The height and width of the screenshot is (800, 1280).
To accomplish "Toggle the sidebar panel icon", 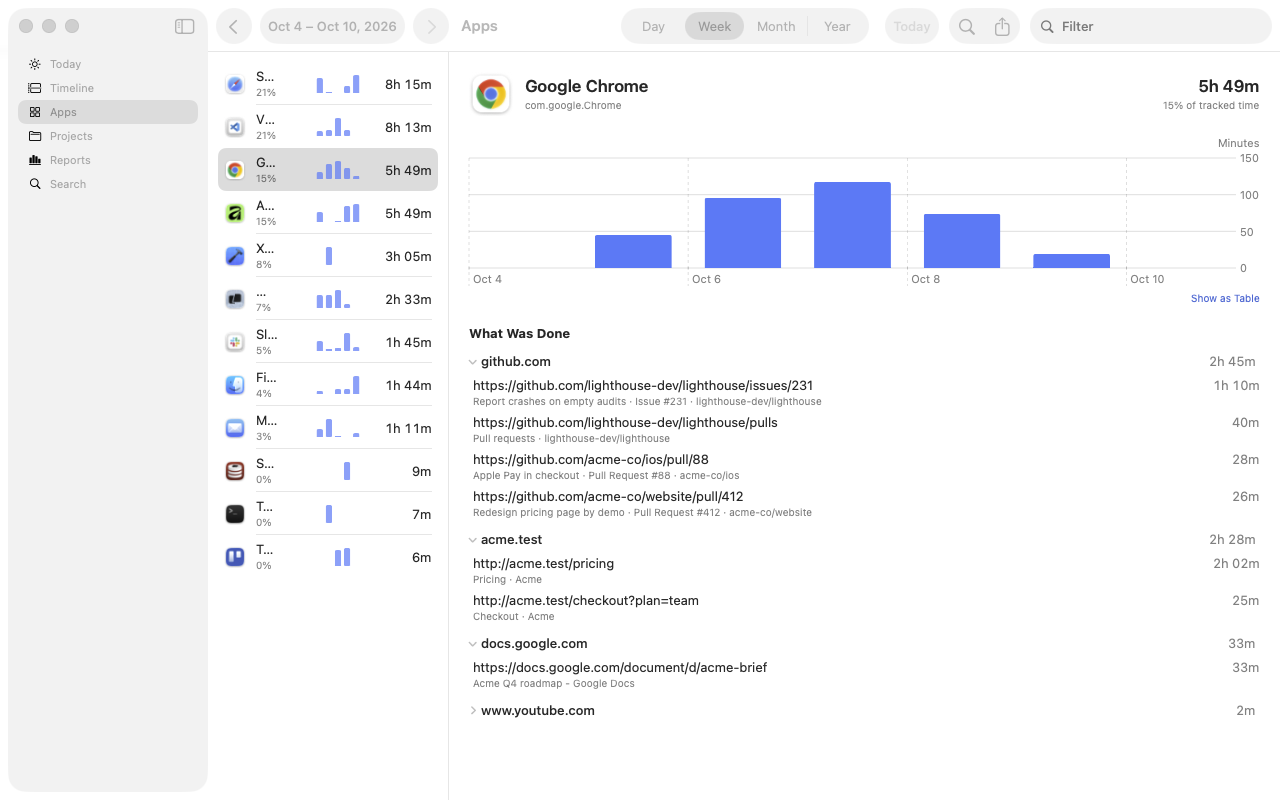I will pos(184,26).
